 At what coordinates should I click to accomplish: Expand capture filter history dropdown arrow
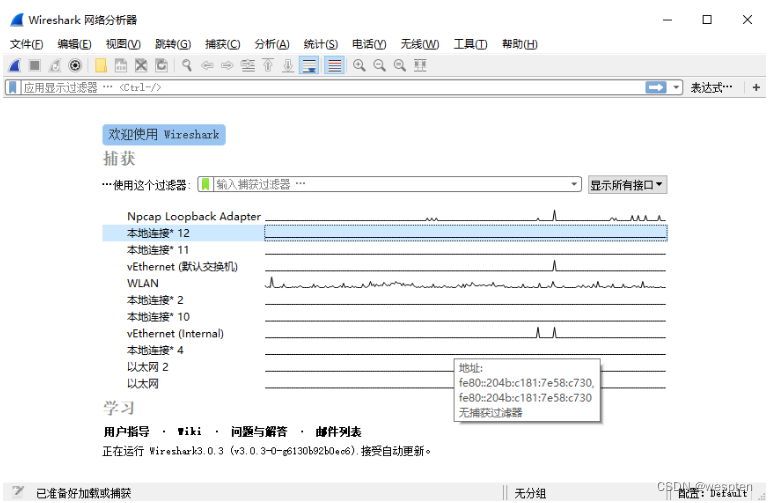point(574,184)
